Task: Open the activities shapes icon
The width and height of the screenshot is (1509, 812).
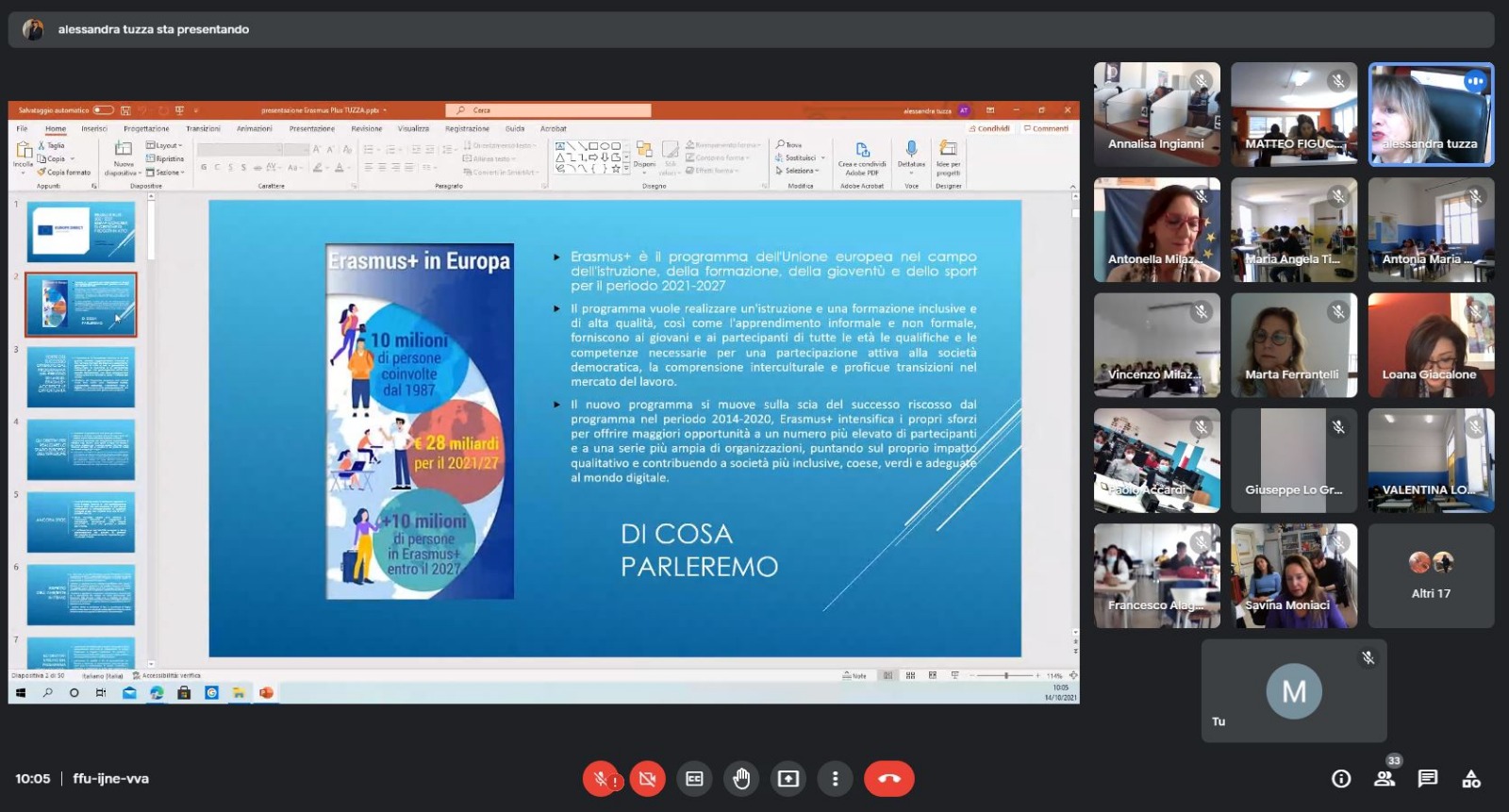Action: [x=1471, y=779]
